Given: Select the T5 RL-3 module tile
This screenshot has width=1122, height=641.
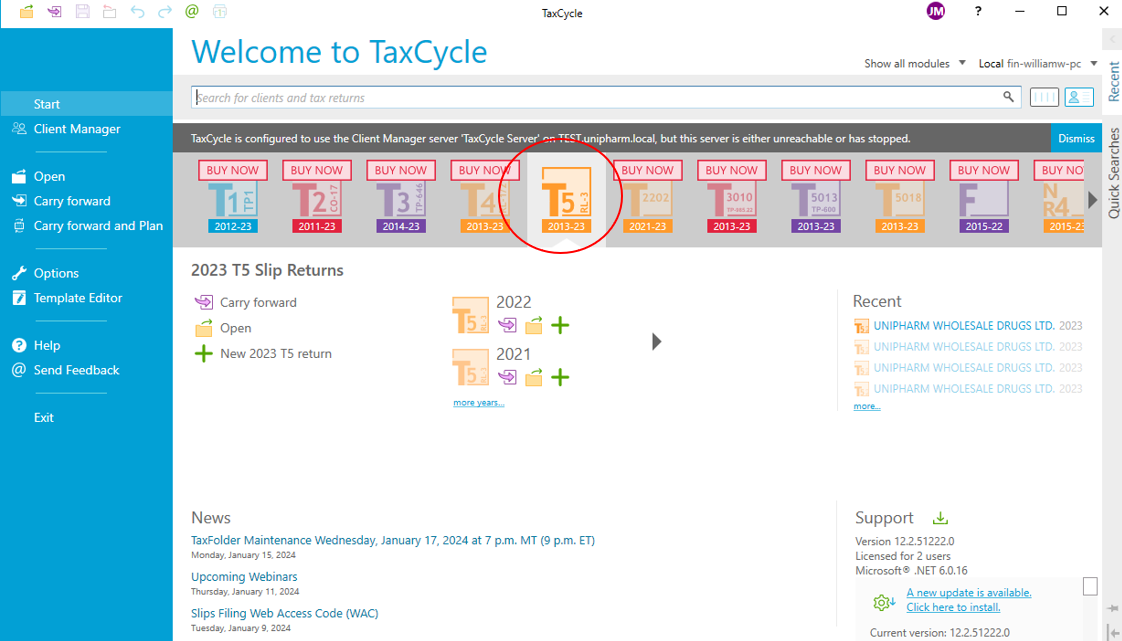Looking at the screenshot, I should point(566,200).
